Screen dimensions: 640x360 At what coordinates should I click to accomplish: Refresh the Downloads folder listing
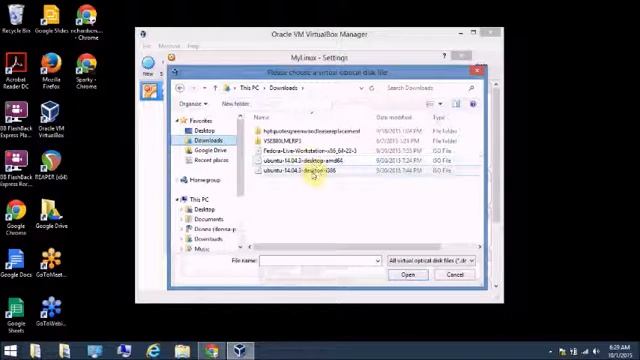point(371,88)
